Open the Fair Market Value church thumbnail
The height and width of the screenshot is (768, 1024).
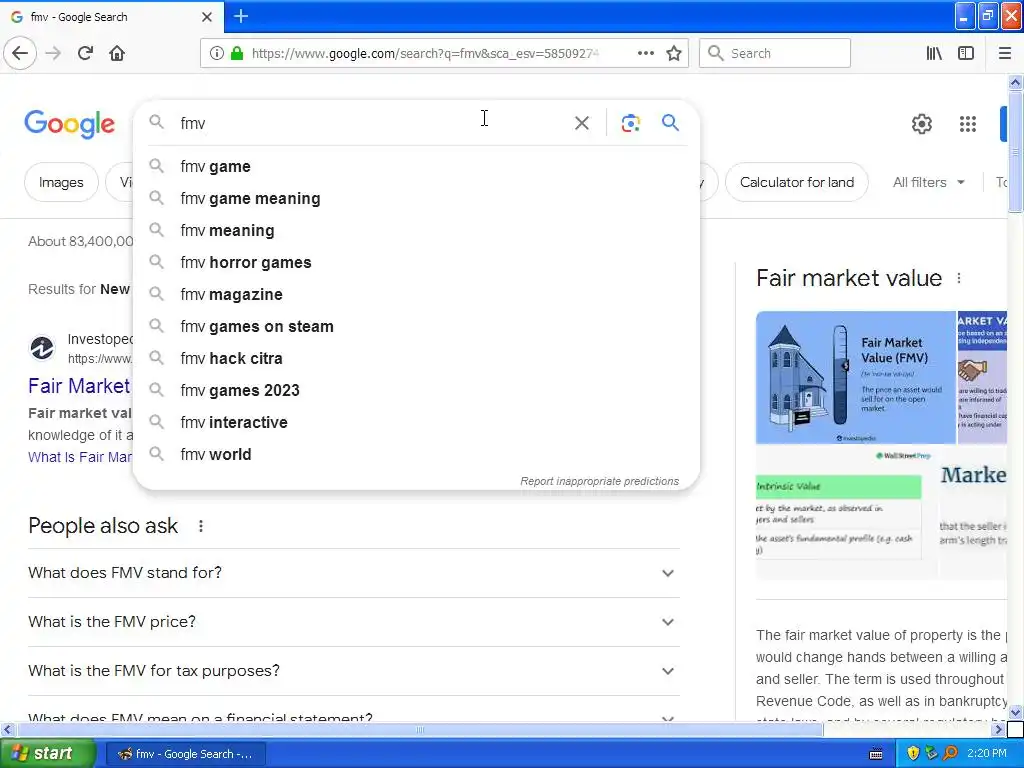click(856, 377)
